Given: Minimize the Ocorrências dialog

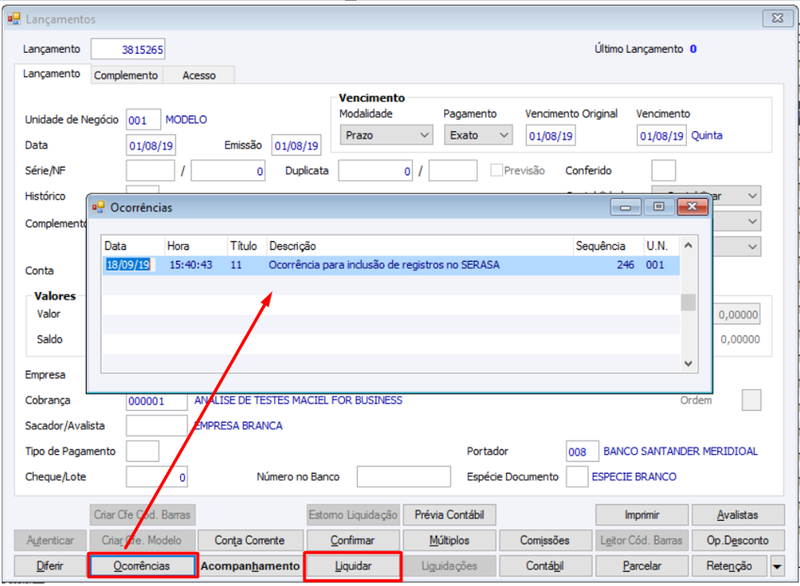Looking at the screenshot, I should [626, 207].
